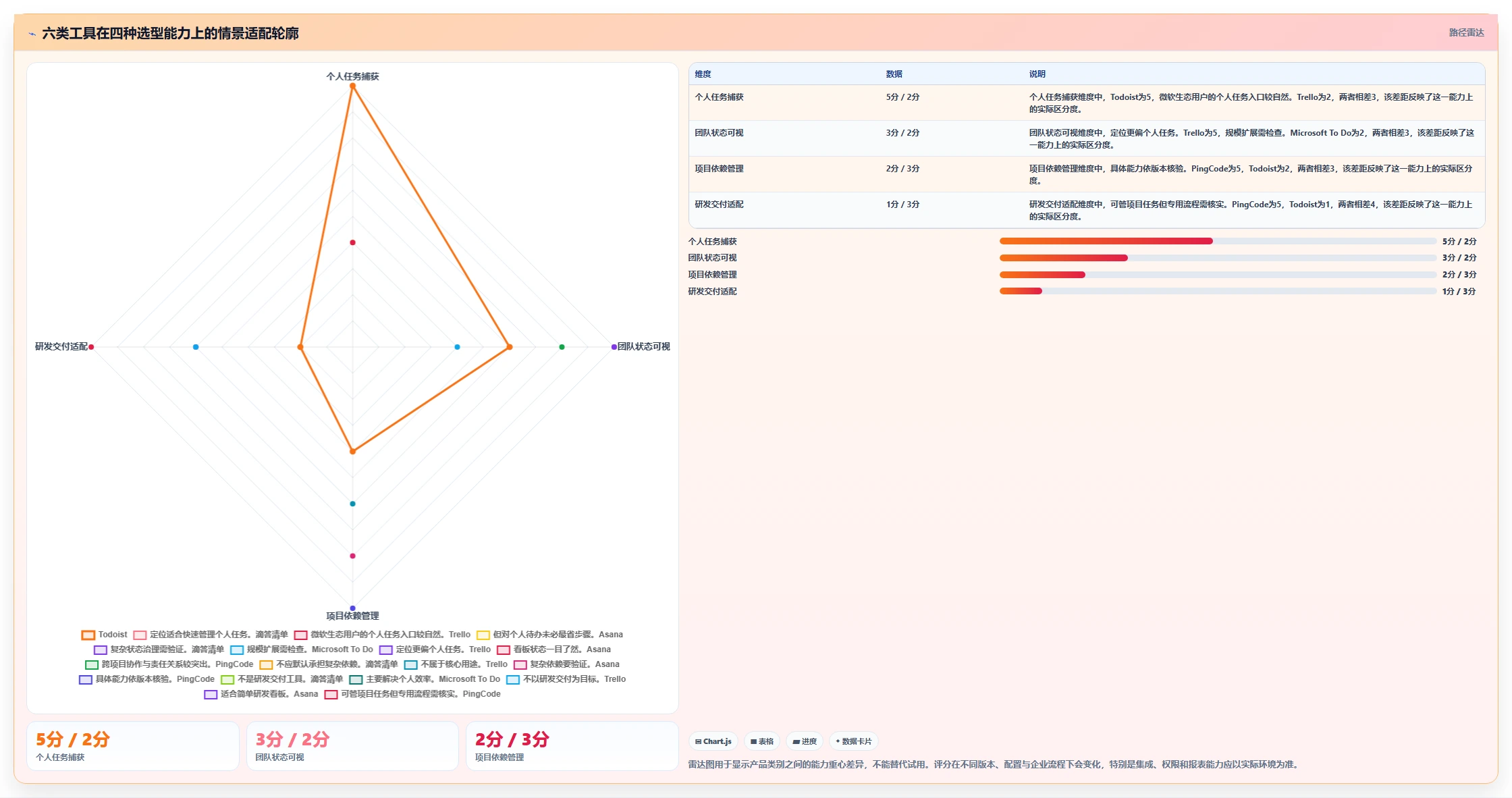Click table cell 团队状态可视

[719, 133]
